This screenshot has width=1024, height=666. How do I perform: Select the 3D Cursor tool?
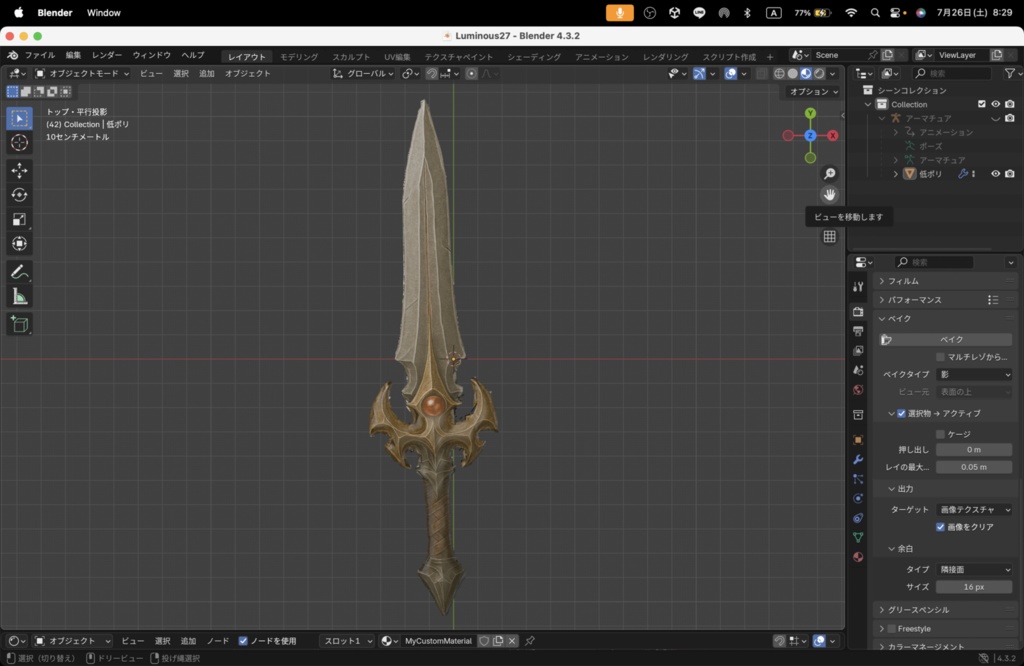[x=19, y=142]
